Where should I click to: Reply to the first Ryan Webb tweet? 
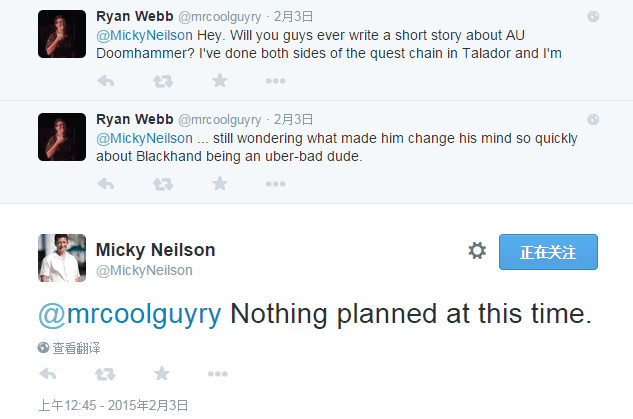106,81
